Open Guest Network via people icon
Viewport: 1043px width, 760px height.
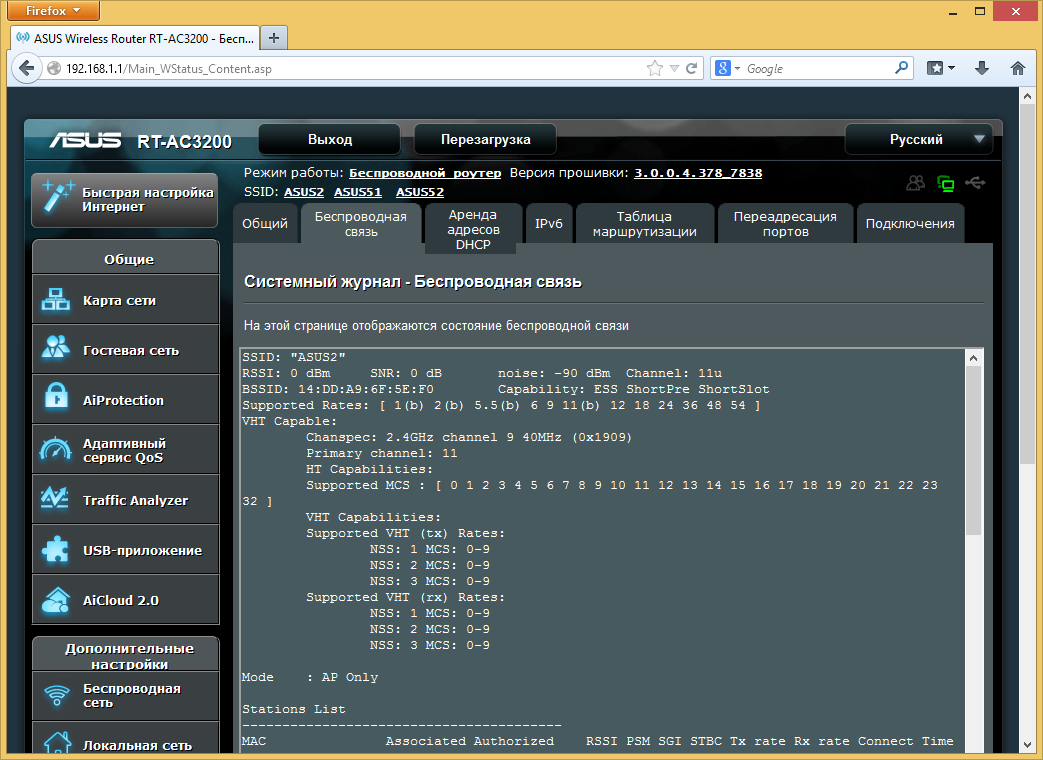click(56, 349)
